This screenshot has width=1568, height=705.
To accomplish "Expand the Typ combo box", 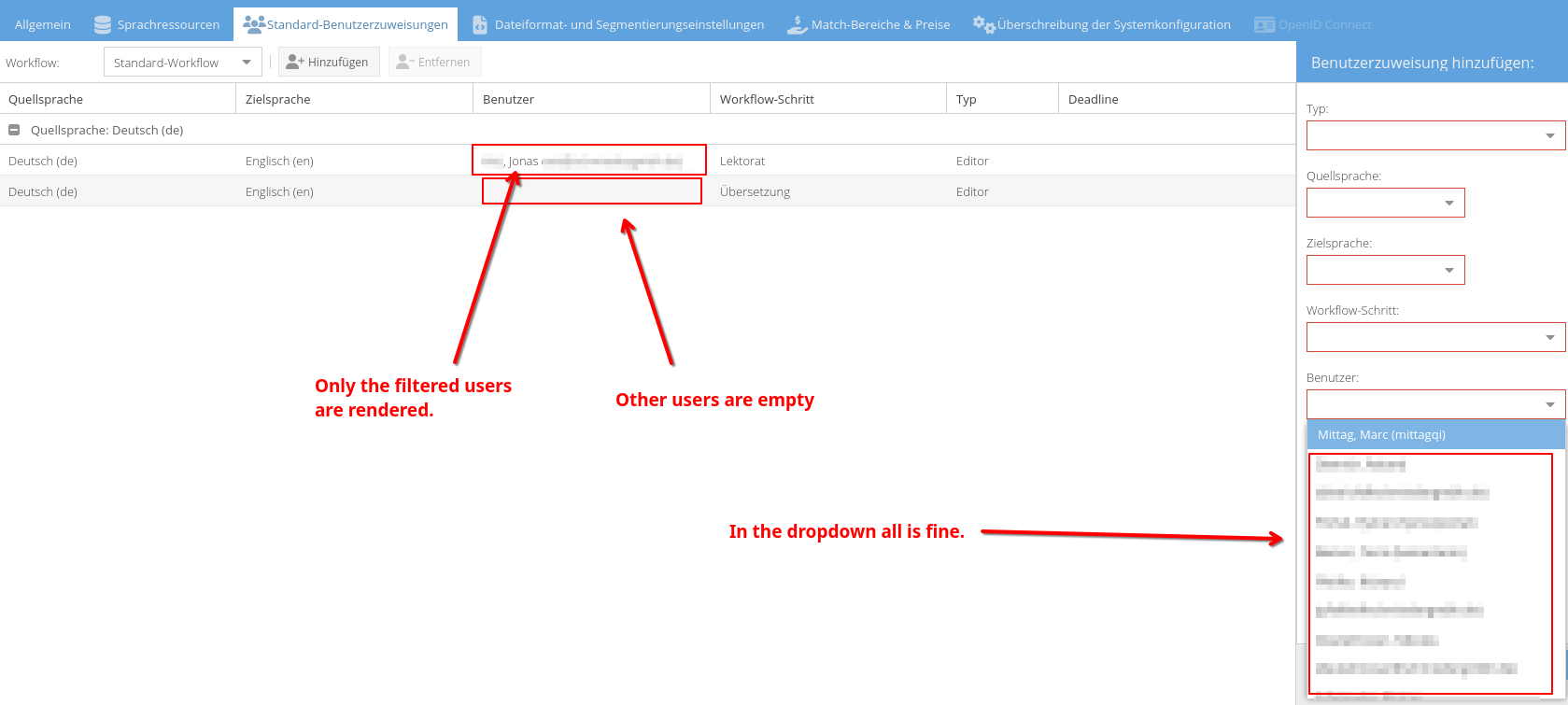I will [x=1549, y=135].
